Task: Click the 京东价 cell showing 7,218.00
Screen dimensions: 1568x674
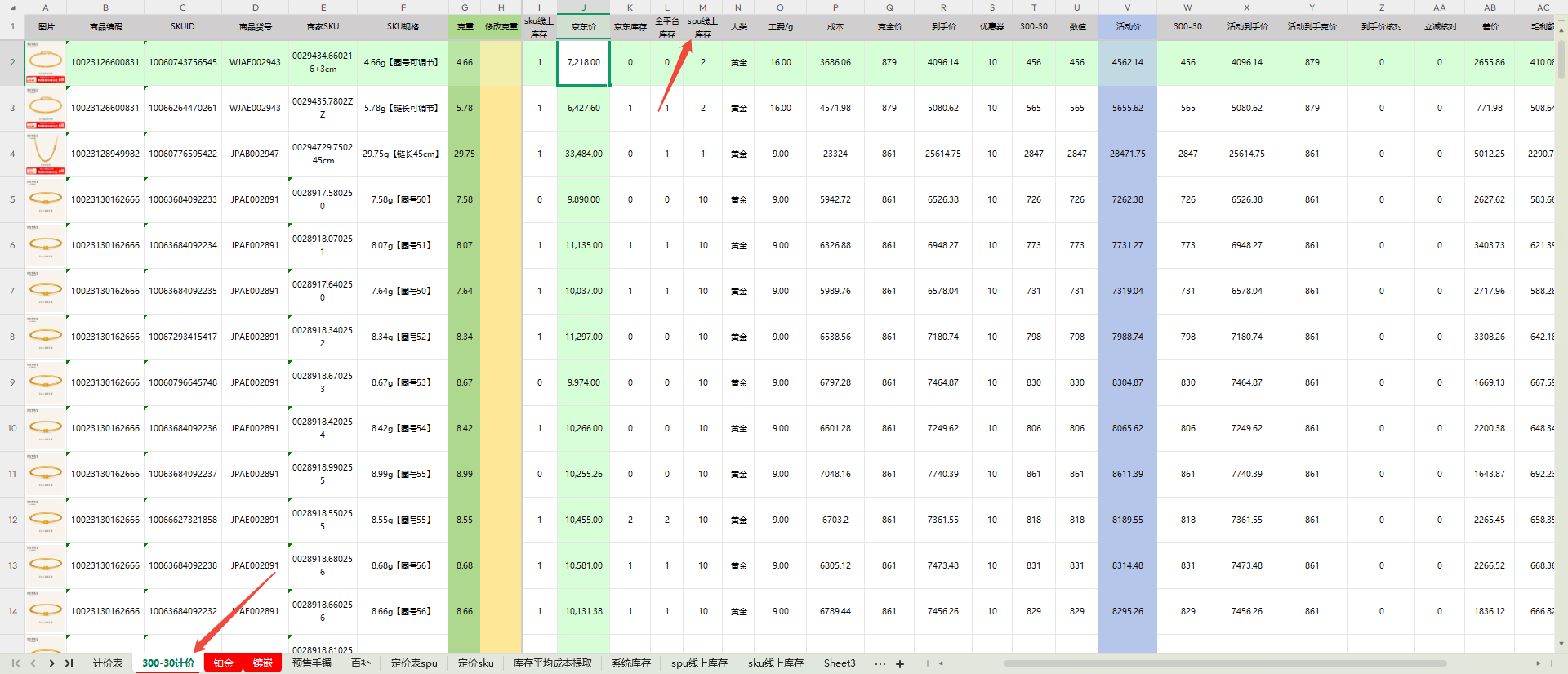Action: [x=583, y=62]
